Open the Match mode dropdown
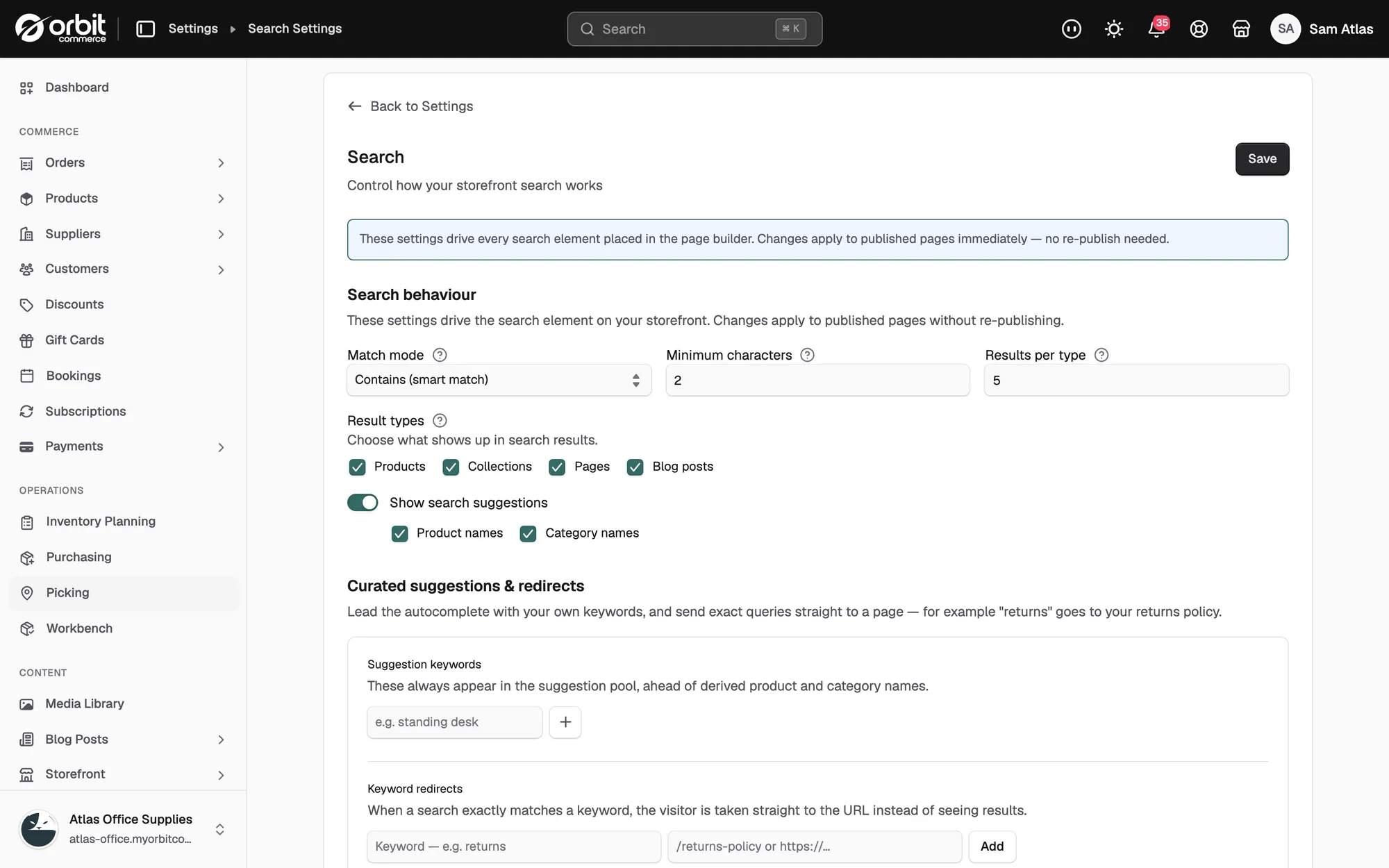The width and height of the screenshot is (1389, 868). (499, 380)
